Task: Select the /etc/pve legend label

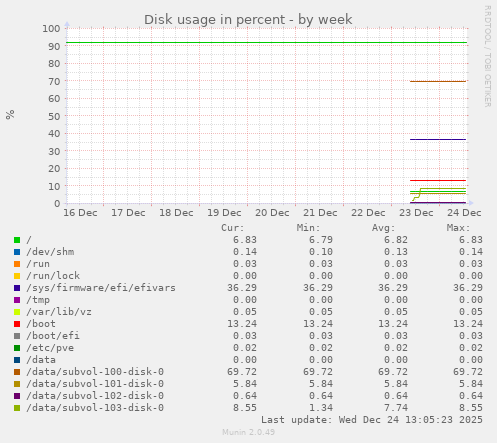Action: click(50, 348)
